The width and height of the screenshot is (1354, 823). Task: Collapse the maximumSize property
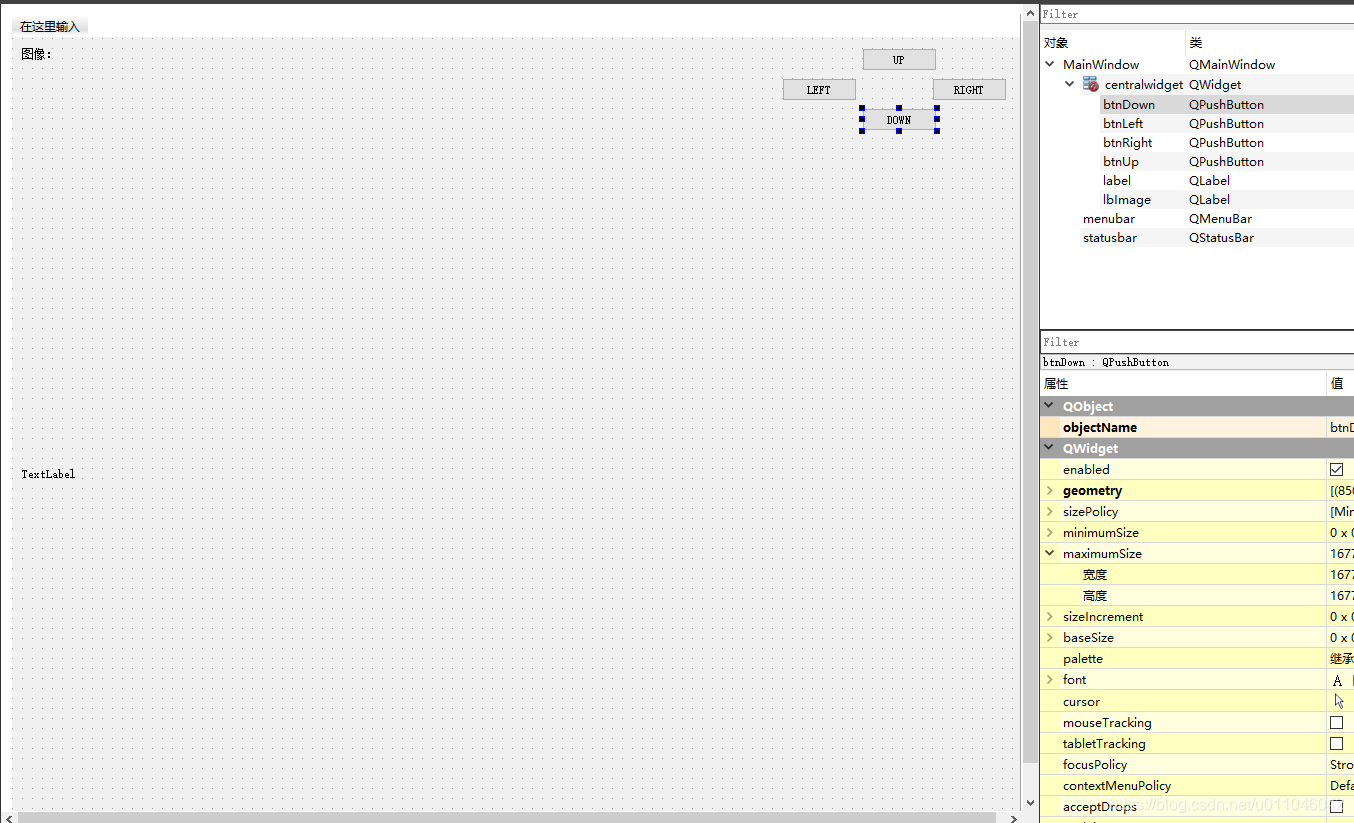[1049, 553]
